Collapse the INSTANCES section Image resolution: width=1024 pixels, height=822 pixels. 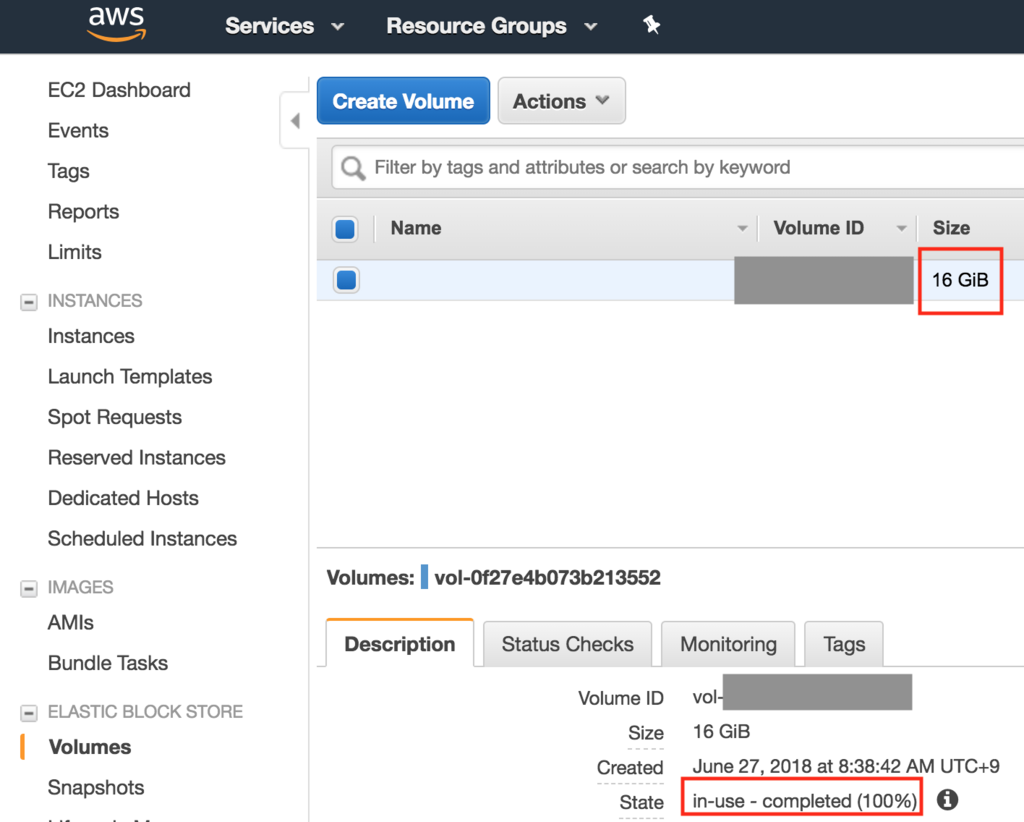[29, 302]
